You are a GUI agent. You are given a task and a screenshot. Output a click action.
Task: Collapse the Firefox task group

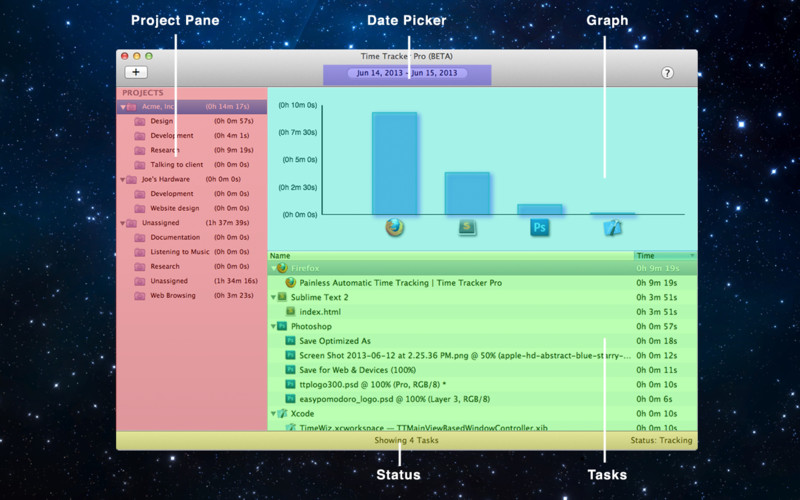click(273, 268)
